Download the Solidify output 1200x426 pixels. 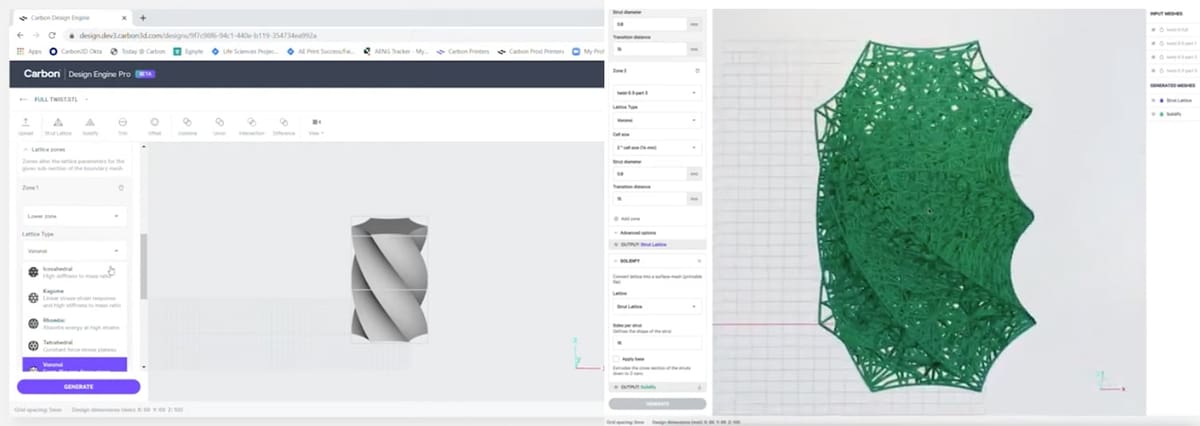coord(698,386)
